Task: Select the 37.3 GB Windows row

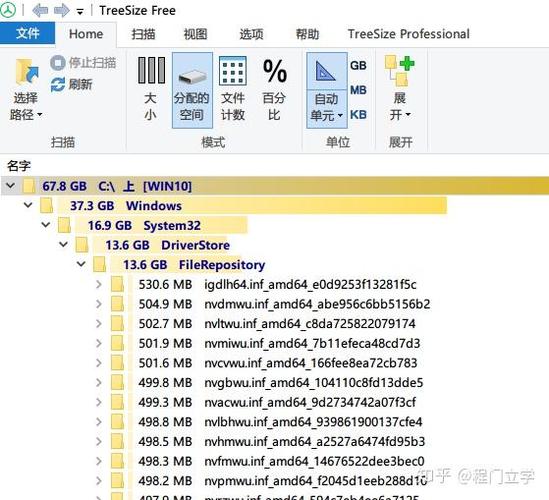Action: [x=252, y=206]
